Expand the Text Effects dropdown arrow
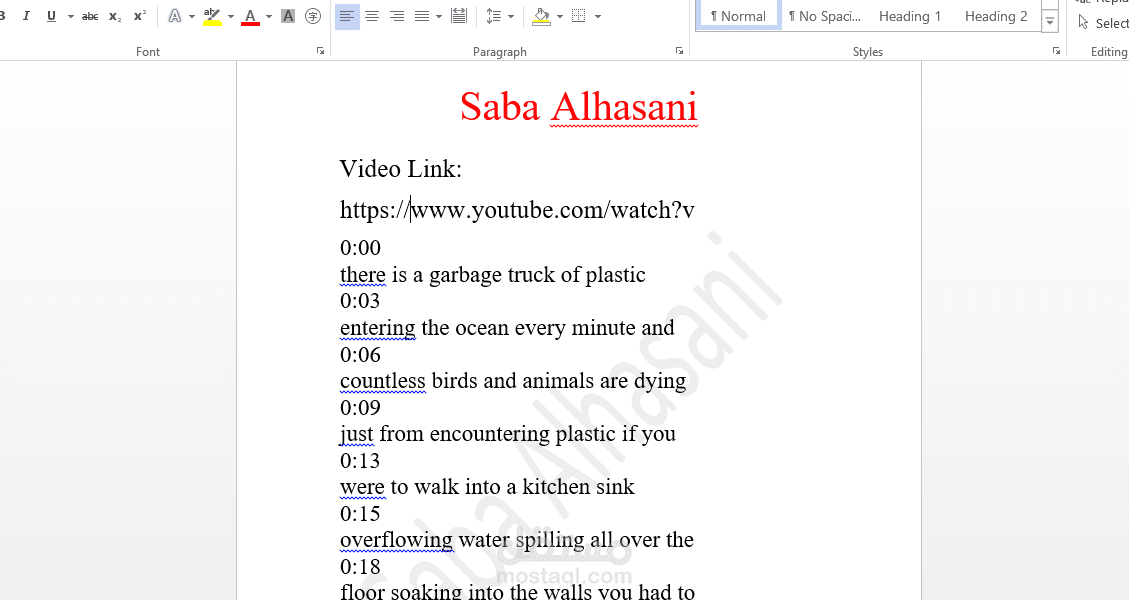Viewport: 1129px width, 600px height. click(x=192, y=16)
